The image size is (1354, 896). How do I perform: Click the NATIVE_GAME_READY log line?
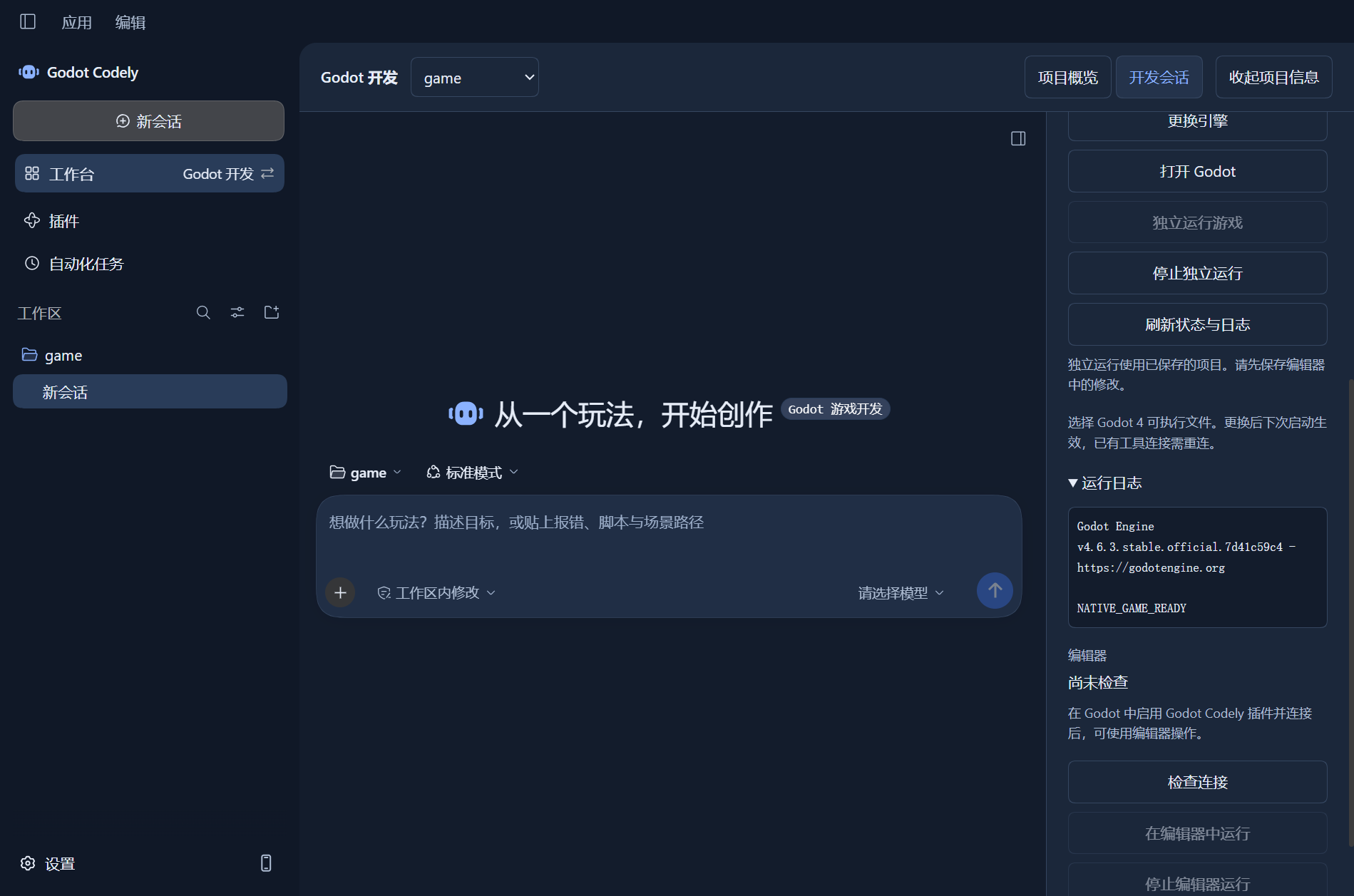(1132, 608)
